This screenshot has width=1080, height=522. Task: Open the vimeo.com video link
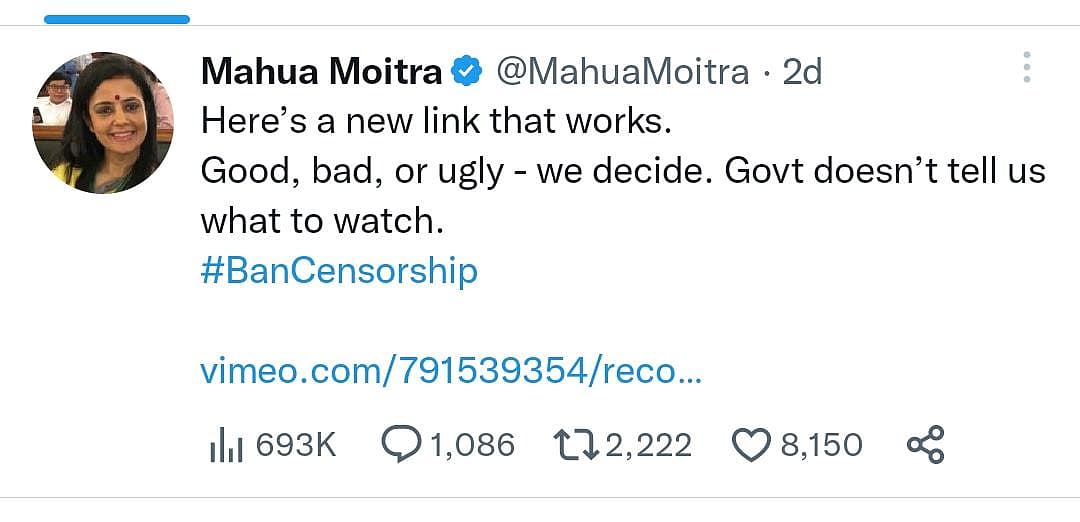[451, 371]
